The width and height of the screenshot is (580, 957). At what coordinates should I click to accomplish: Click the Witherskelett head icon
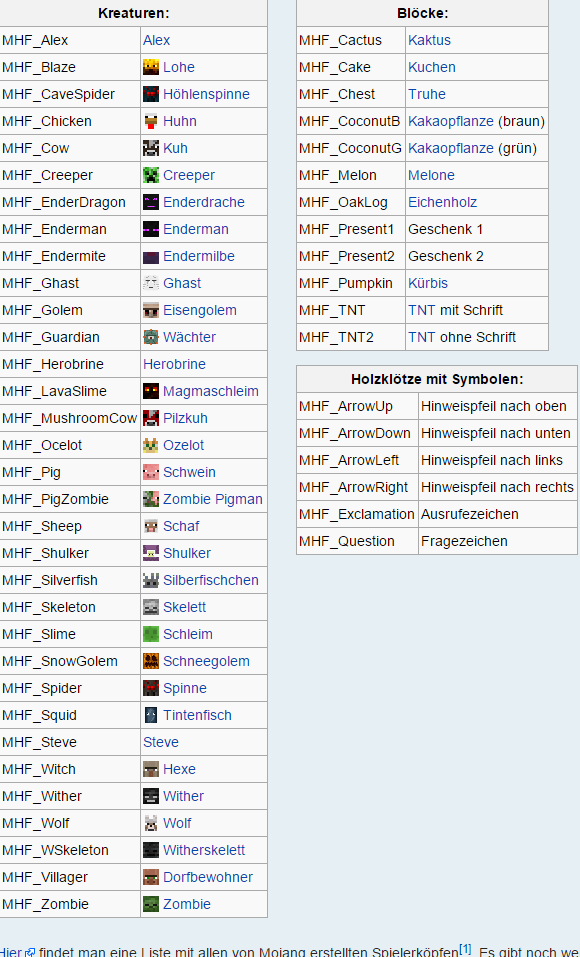151,850
